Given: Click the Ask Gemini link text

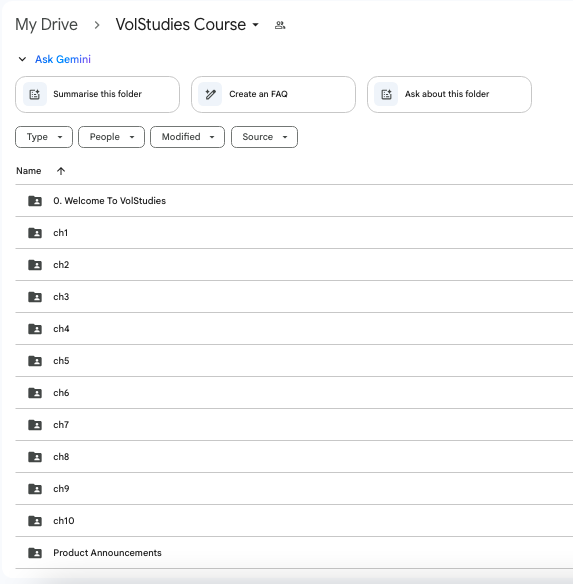Looking at the screenshot, I should point(63,59).
